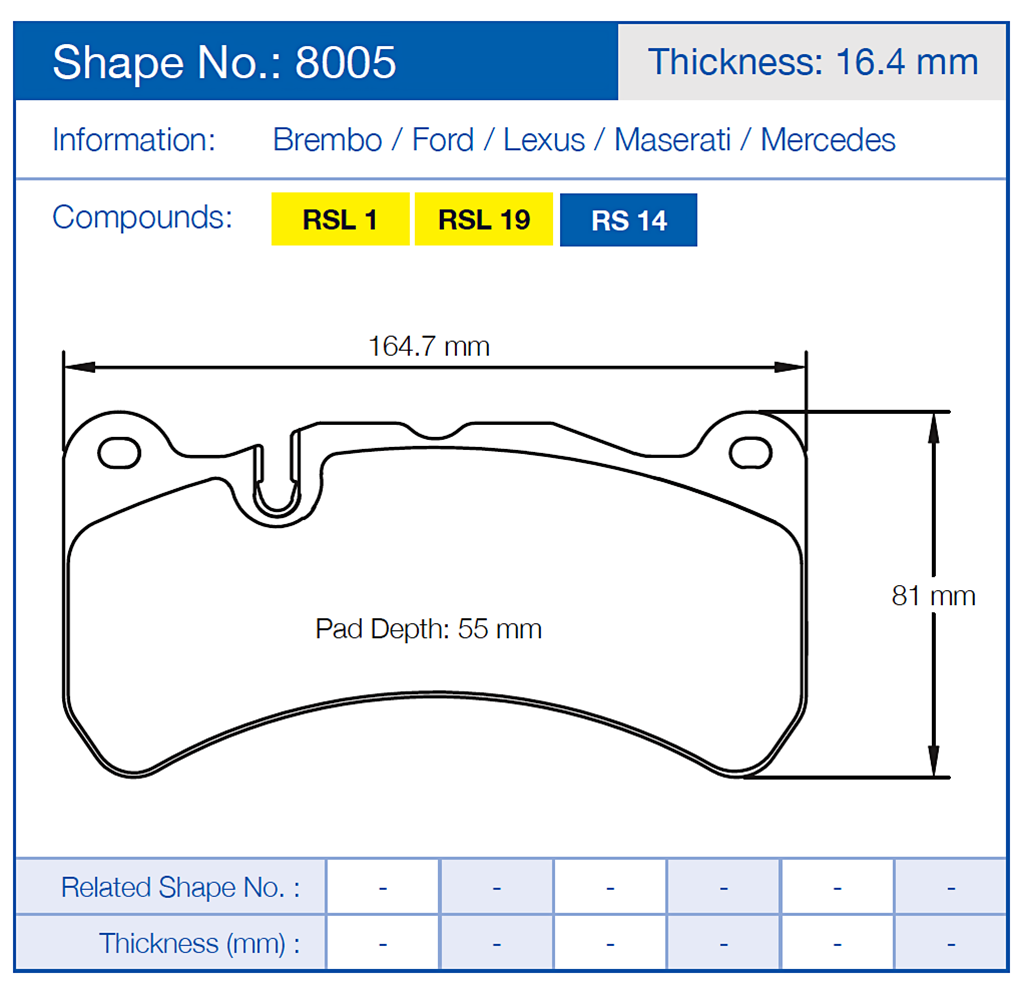Click the Mercedes brand link
Image resolution: width=1024 pixels, height=988 pixels.
point(827,140)
